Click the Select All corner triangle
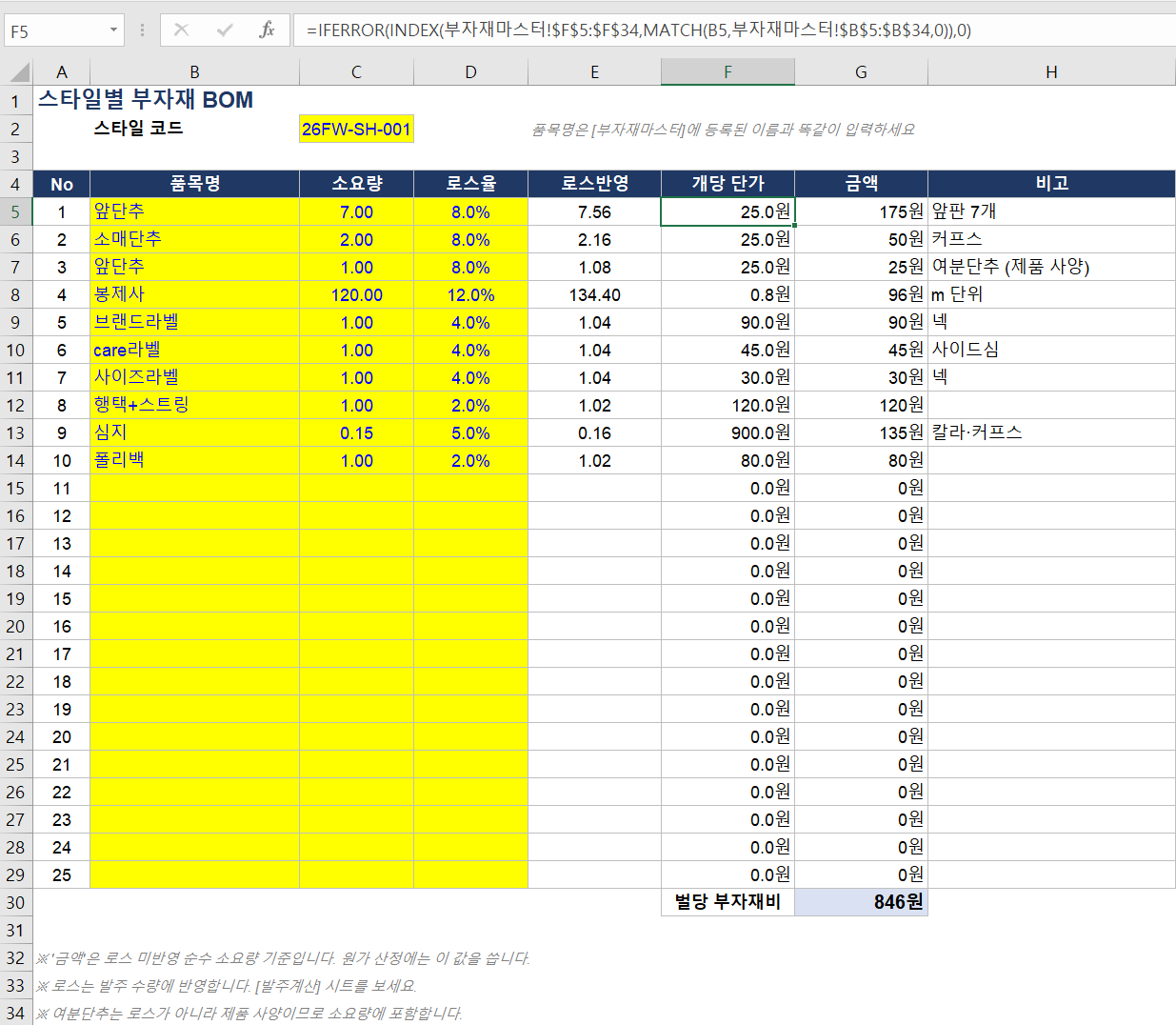The image size is (1176, 1025). (x=18, y=71)
